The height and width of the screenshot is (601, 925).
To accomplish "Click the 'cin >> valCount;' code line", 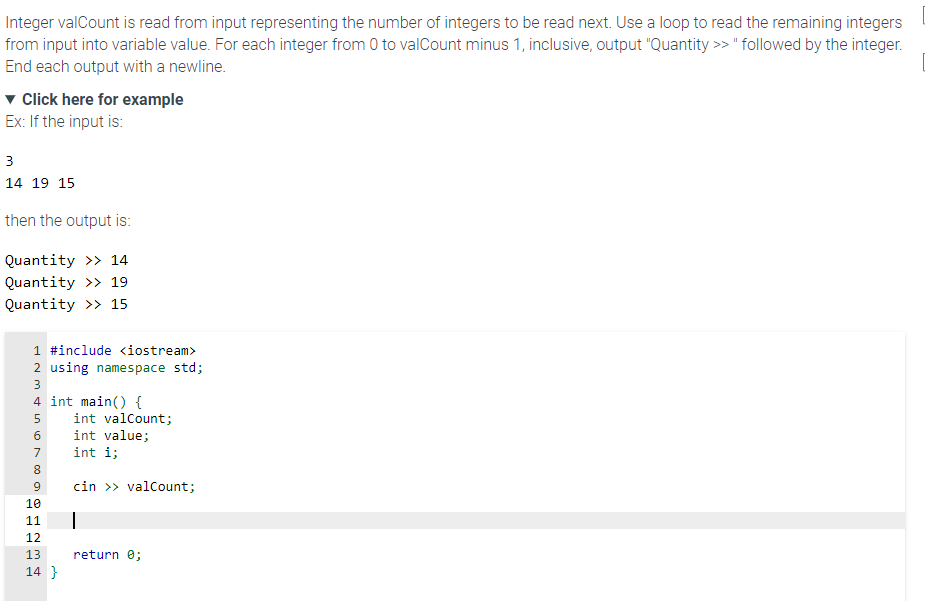I will point(134,487).
